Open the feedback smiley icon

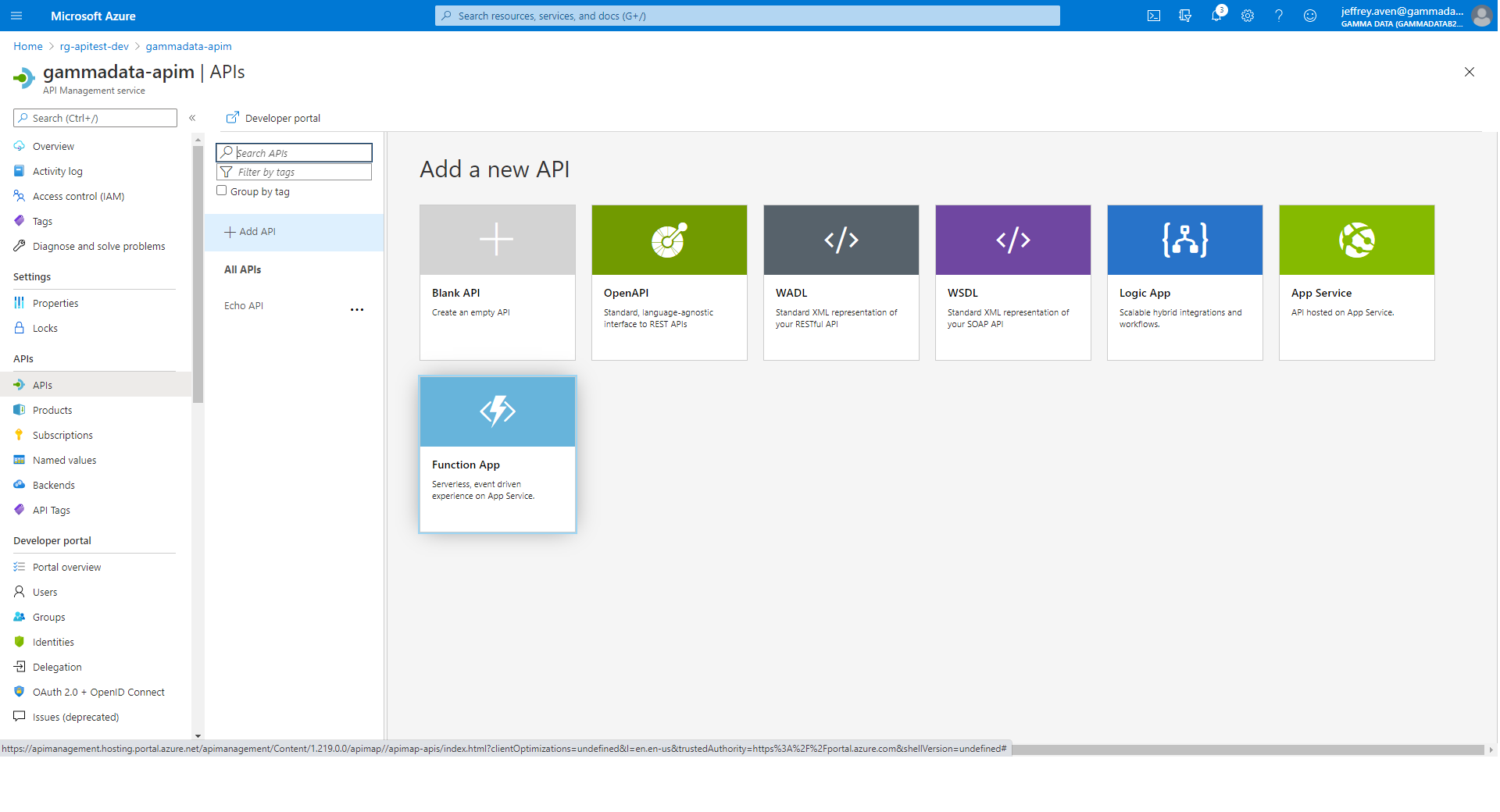[x=1310, y=16]
